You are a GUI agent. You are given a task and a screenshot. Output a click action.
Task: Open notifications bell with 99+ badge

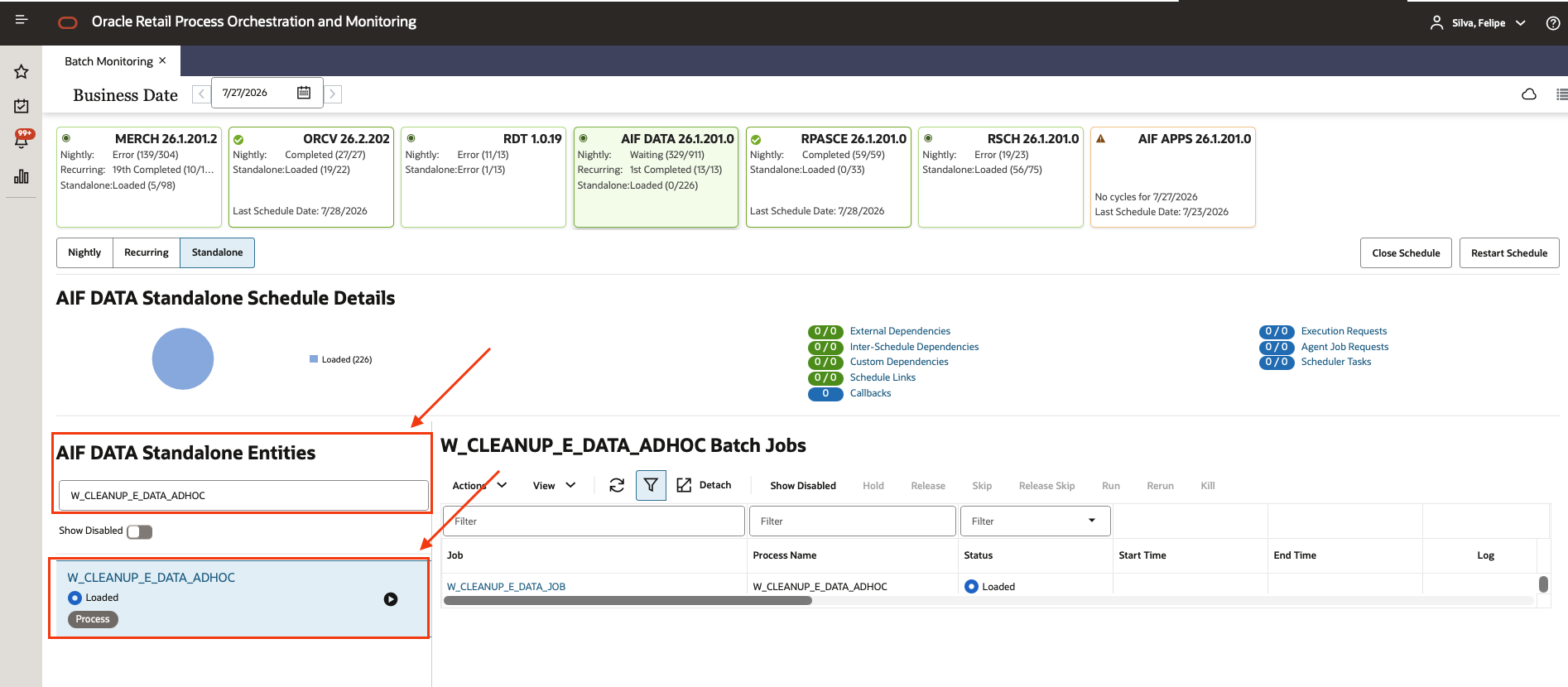22,139
